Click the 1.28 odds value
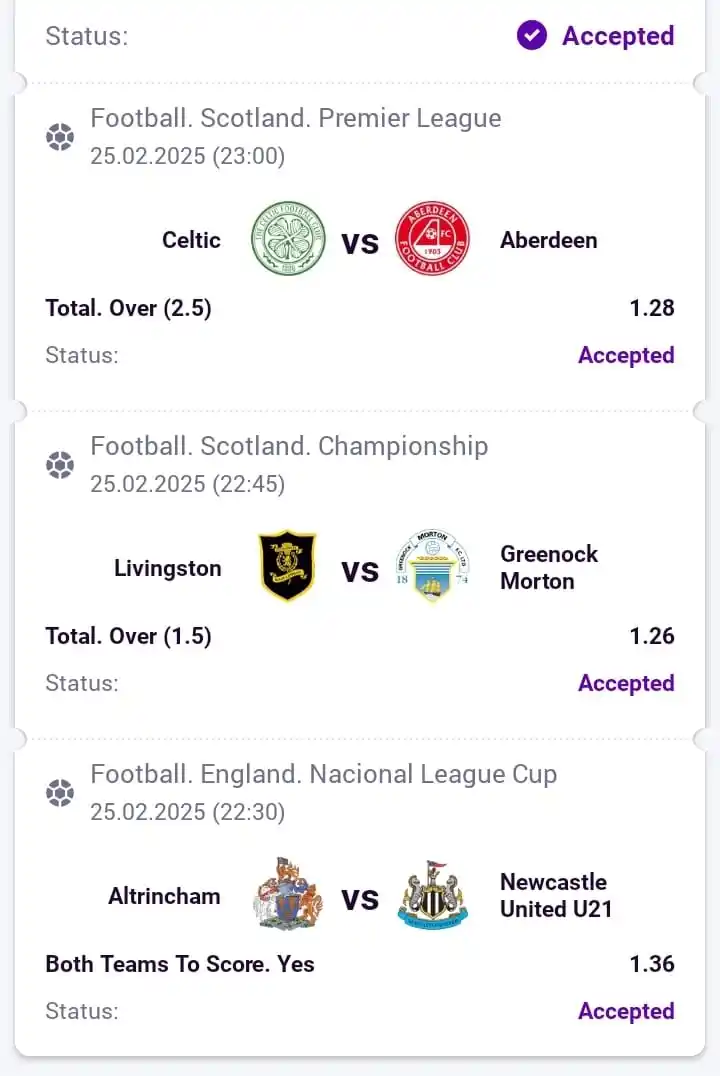 pyautogui.click(x=652, y=307)
